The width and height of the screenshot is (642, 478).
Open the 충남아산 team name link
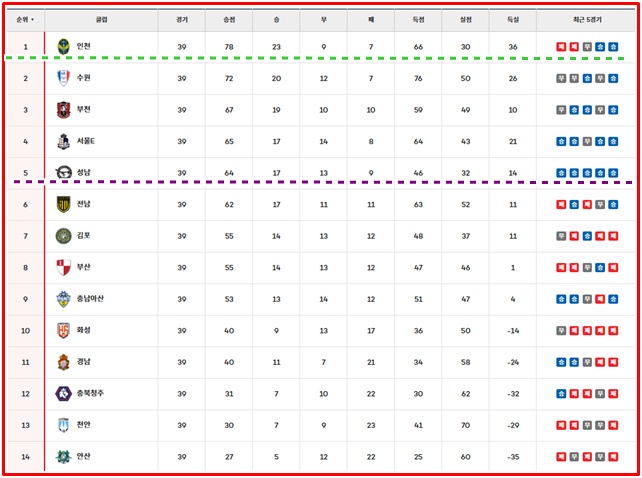(x=90, y=299)
